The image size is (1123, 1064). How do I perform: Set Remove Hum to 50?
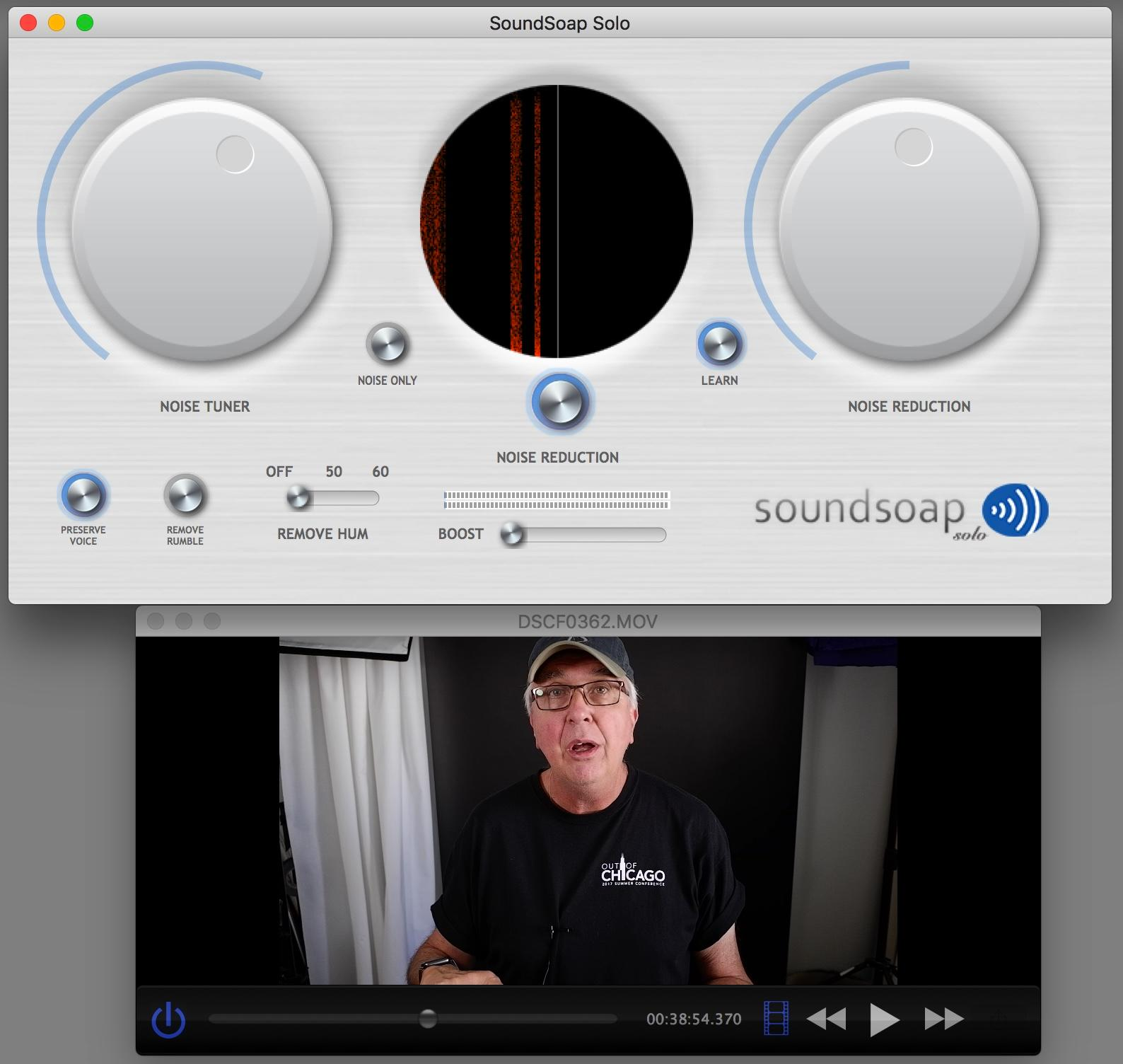click(334, 472)
